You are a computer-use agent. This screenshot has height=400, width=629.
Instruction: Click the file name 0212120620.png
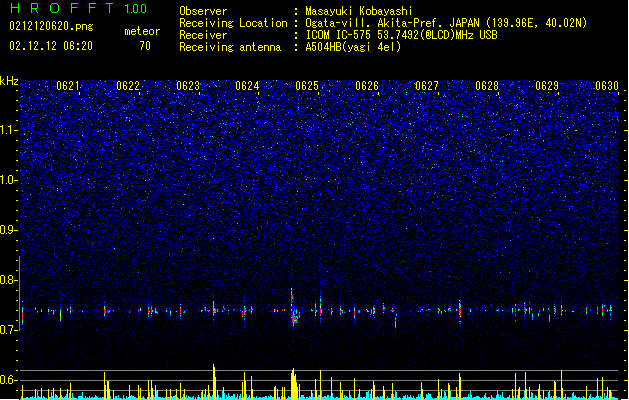tap(51, 27)
